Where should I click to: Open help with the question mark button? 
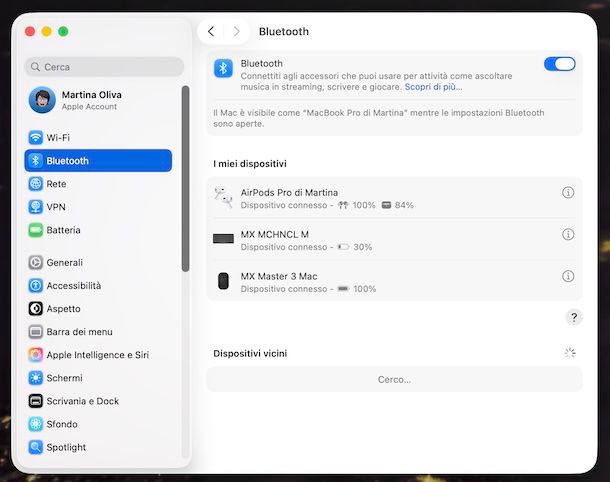[574, 317]
